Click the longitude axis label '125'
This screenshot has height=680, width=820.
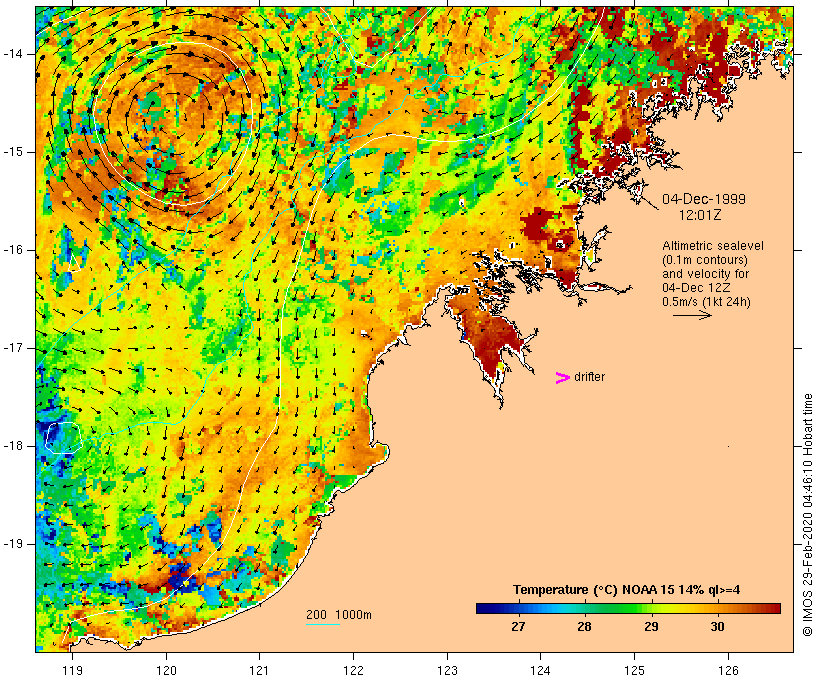[x=635, y=670]
